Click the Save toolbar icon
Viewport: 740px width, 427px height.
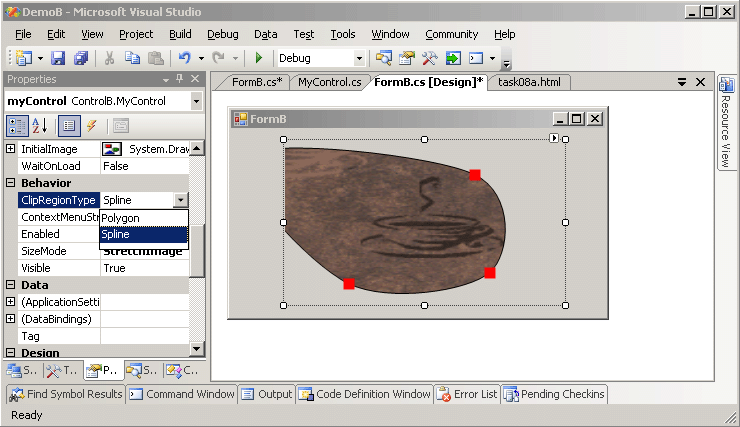click(58, 58)
